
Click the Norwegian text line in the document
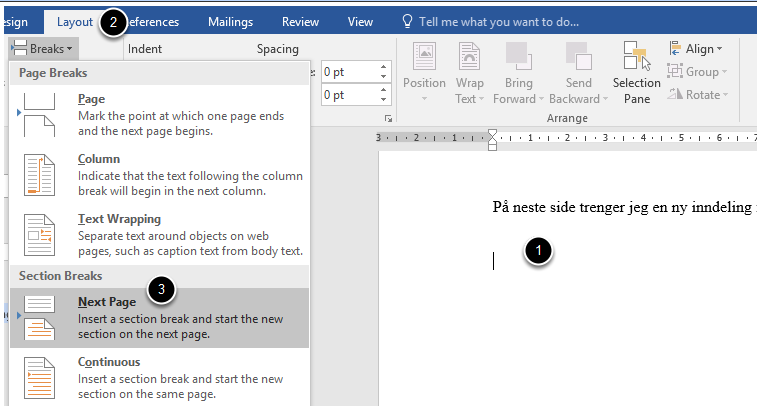point(624,207)
